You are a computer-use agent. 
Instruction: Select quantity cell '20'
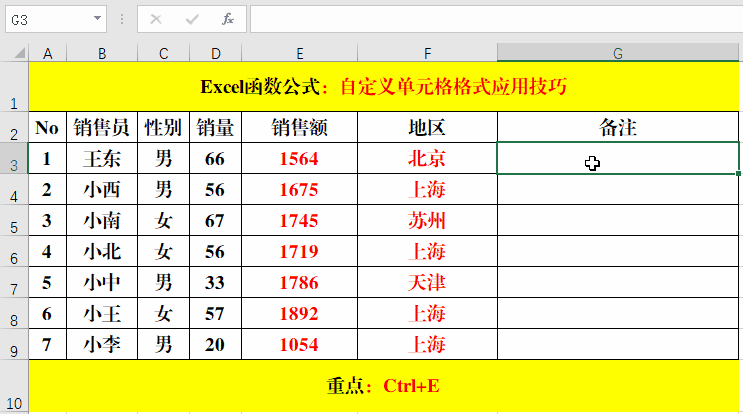216,344
